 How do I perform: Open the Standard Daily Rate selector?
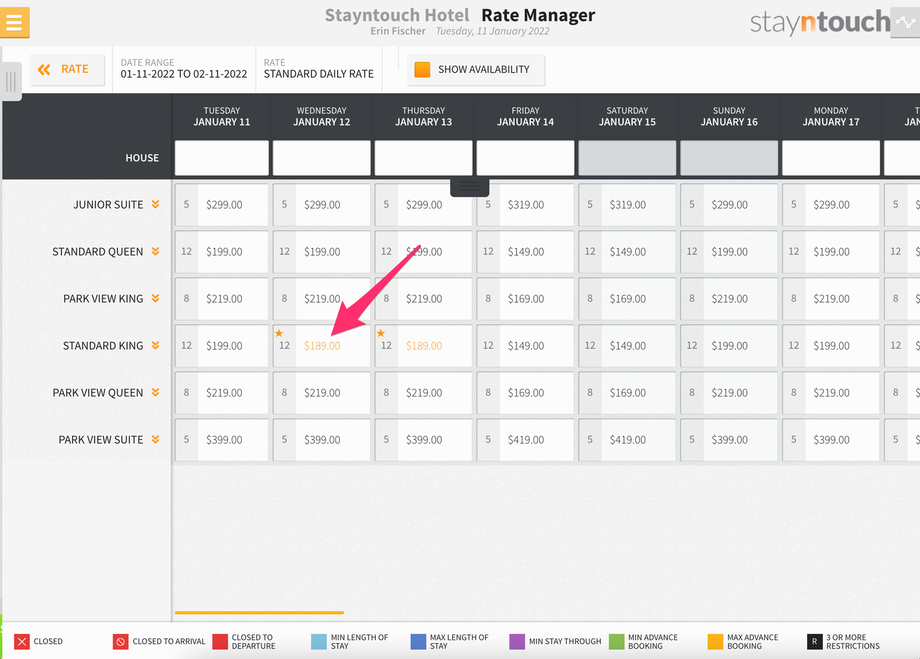pyautogui.click(x=319, y=69)
